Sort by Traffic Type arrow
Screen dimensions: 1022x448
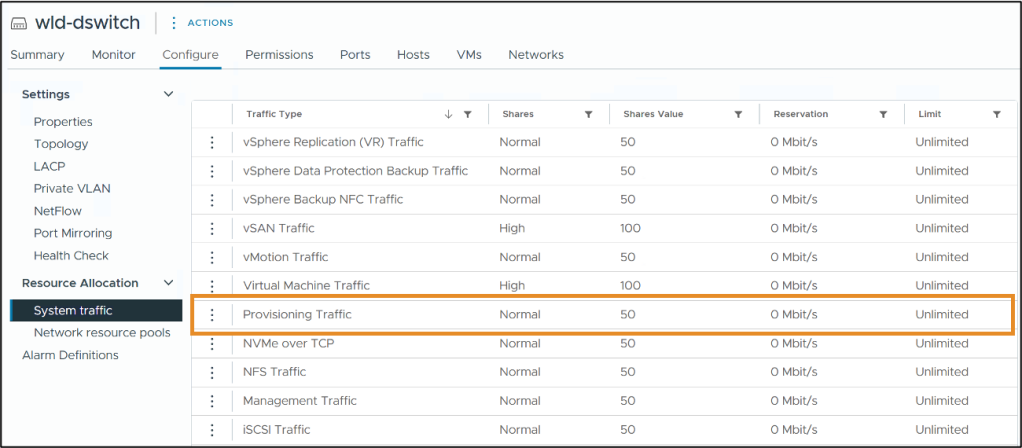[449, 114]
